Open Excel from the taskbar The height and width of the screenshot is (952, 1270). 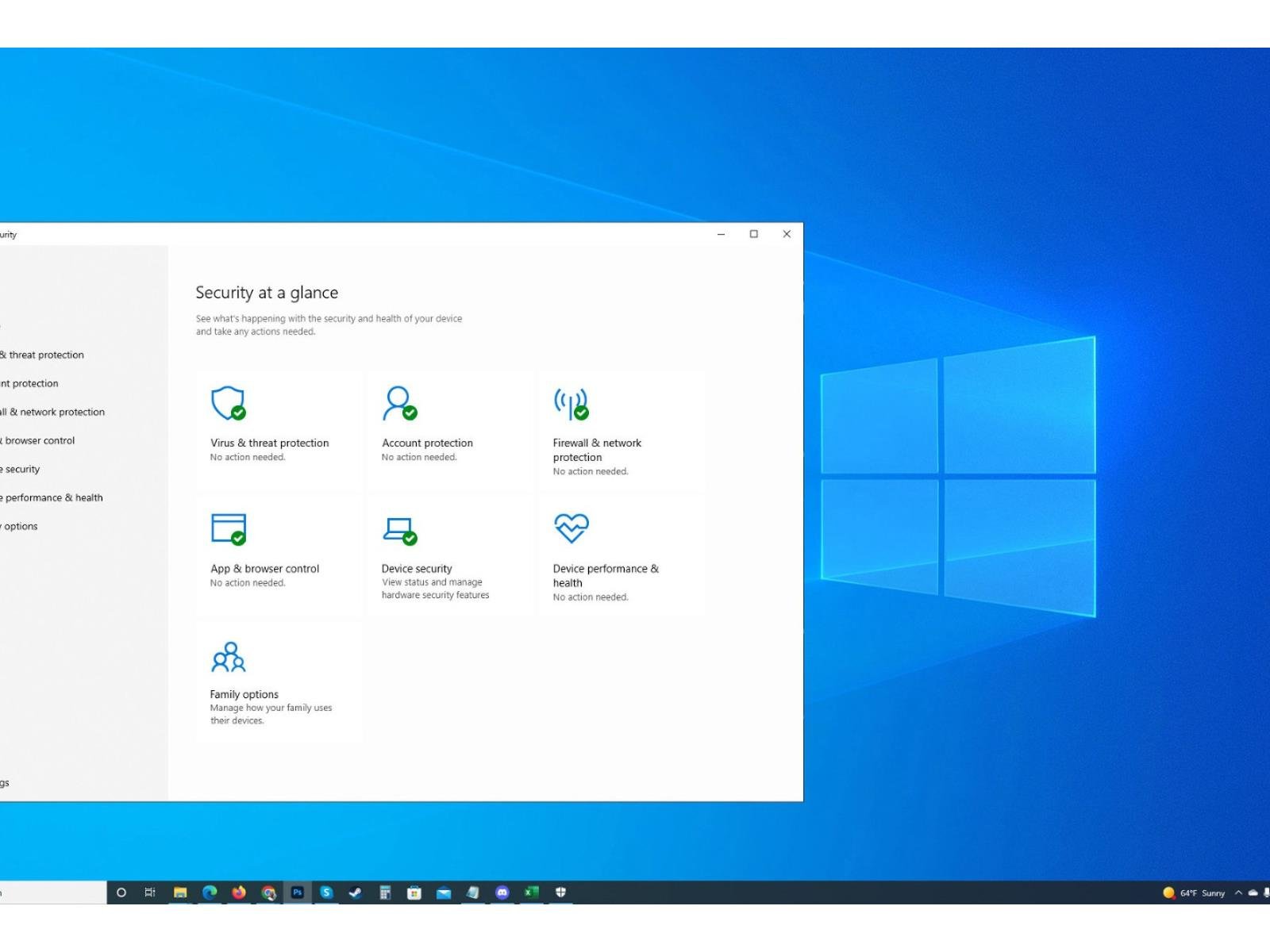pos(531,892)
